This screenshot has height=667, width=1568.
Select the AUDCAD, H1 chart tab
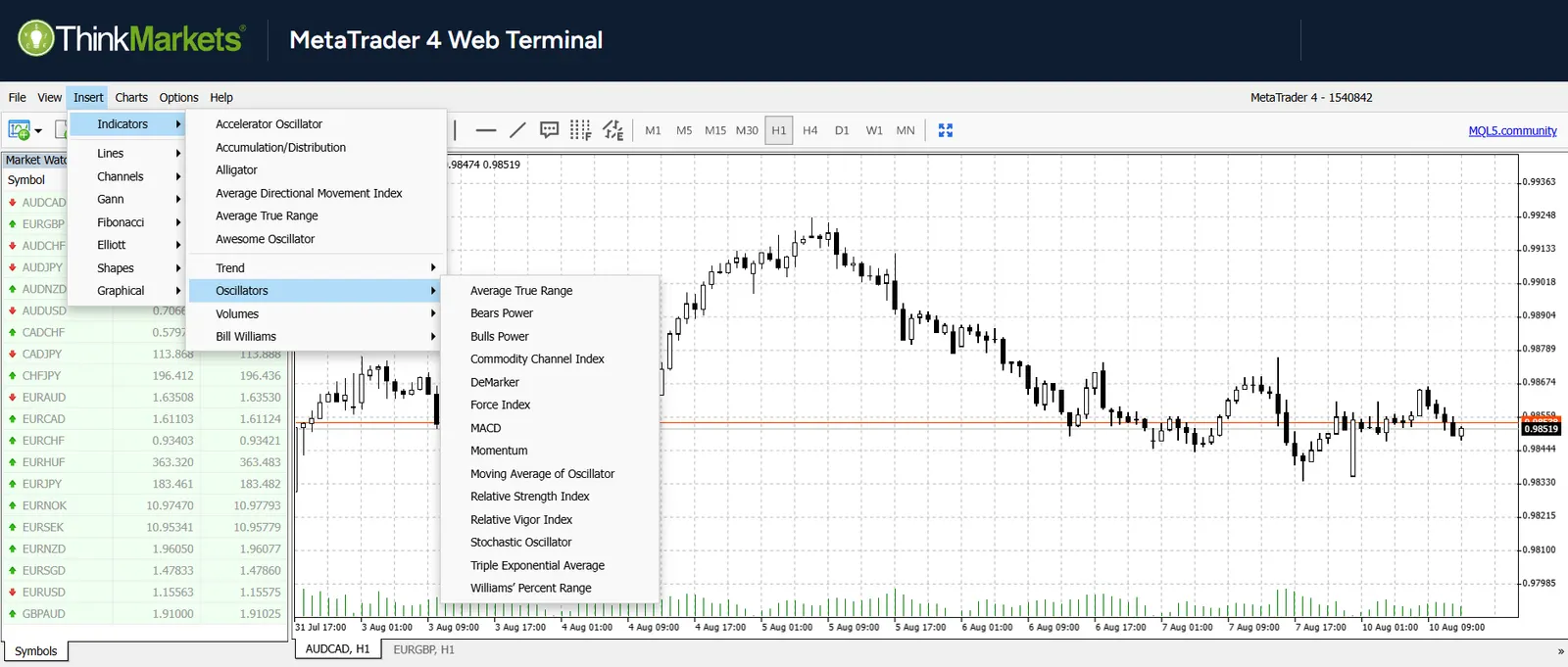pyautogui.click(x=337, y=649)
